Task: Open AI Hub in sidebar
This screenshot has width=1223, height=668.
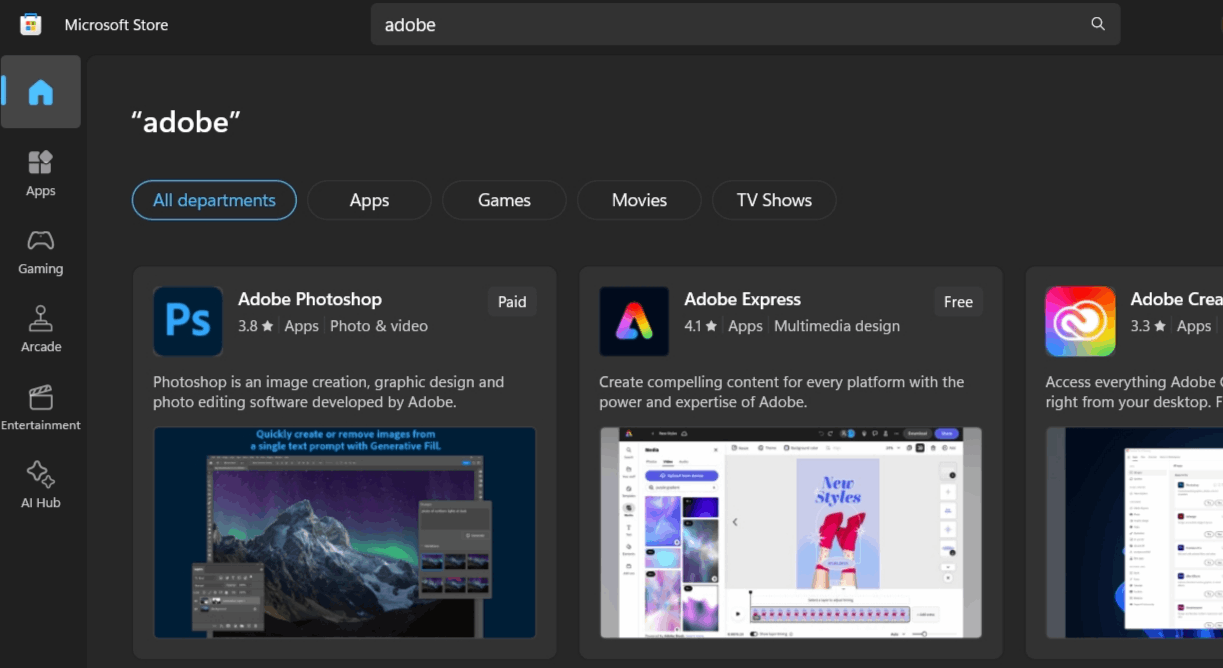Action: point(41,486)
